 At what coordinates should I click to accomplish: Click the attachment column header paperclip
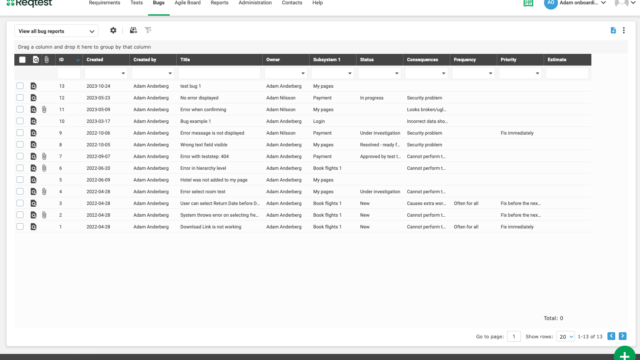tap(47, 60)
